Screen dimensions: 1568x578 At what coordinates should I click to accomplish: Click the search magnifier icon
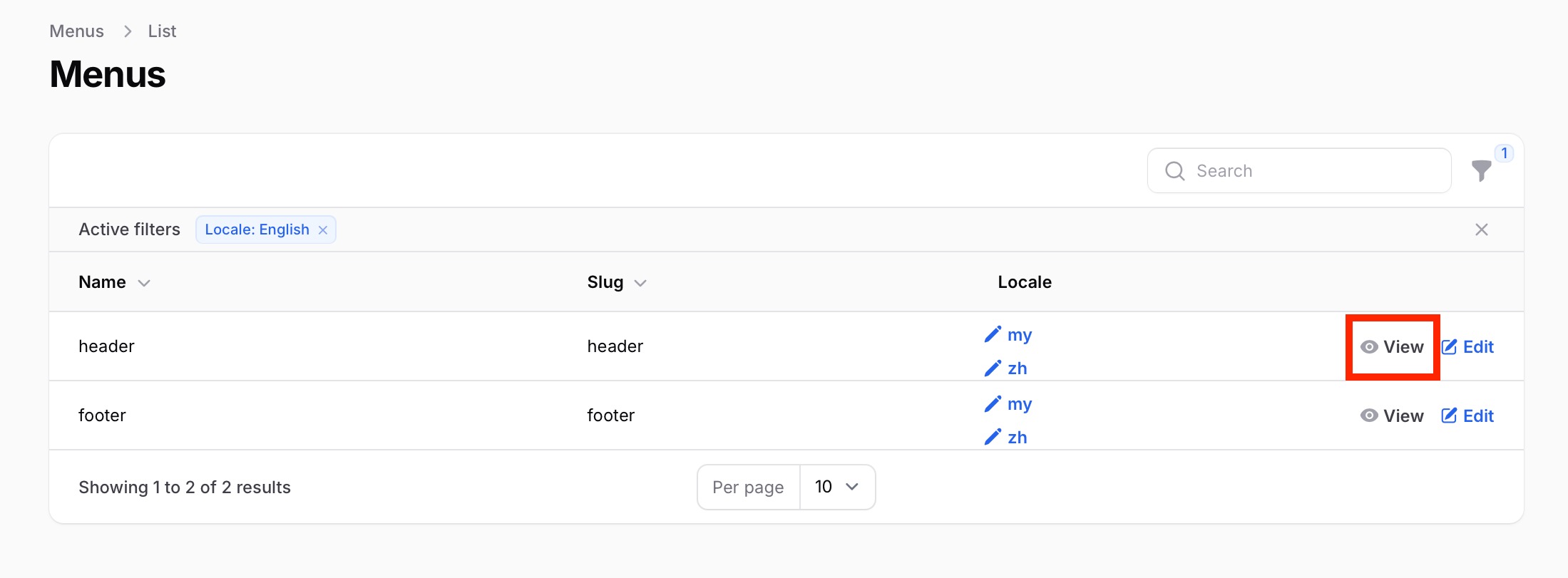pyautogui.click(x=1174, y=171)
